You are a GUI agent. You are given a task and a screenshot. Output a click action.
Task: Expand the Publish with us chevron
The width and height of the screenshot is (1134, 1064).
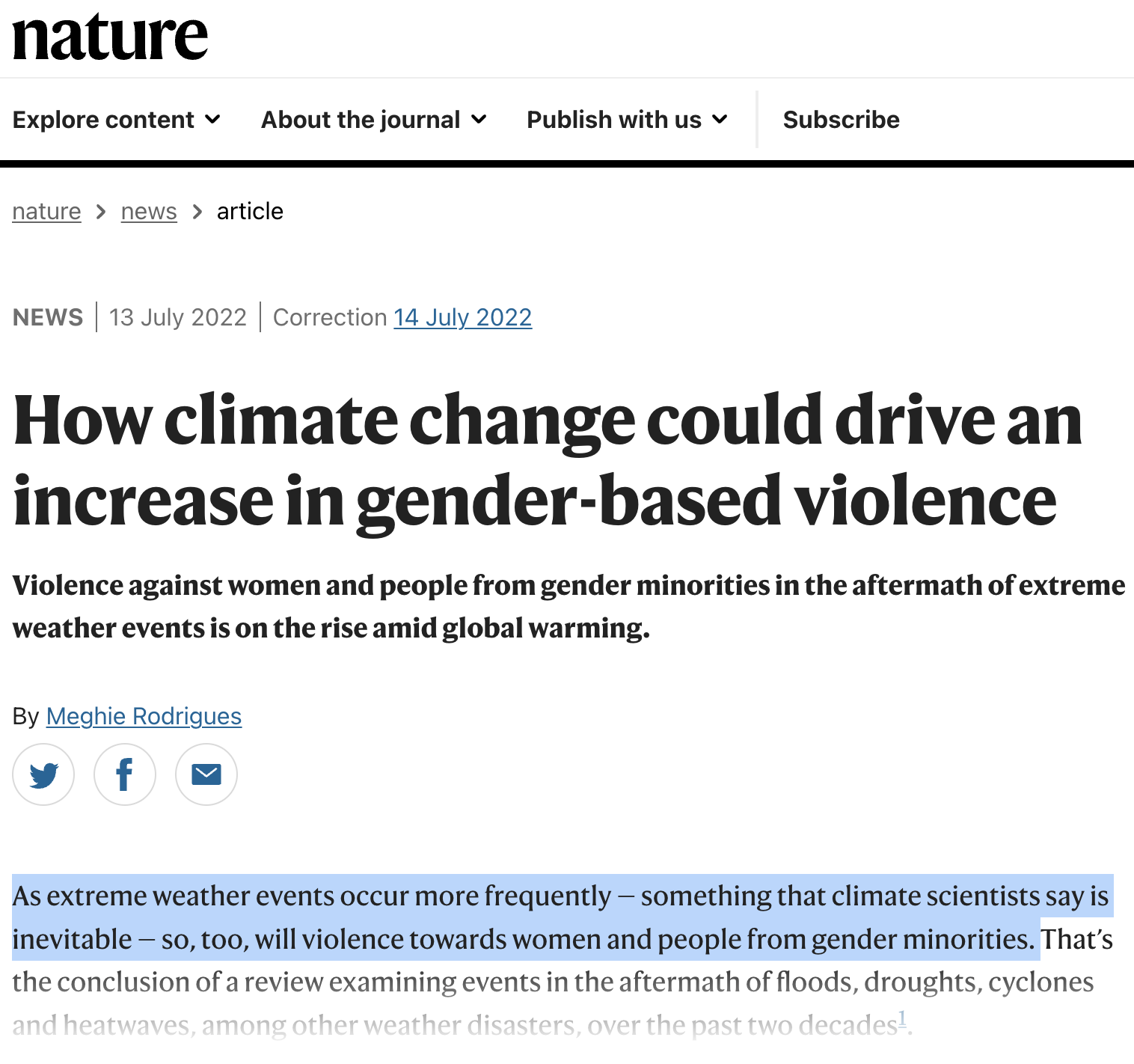point(720,120)
